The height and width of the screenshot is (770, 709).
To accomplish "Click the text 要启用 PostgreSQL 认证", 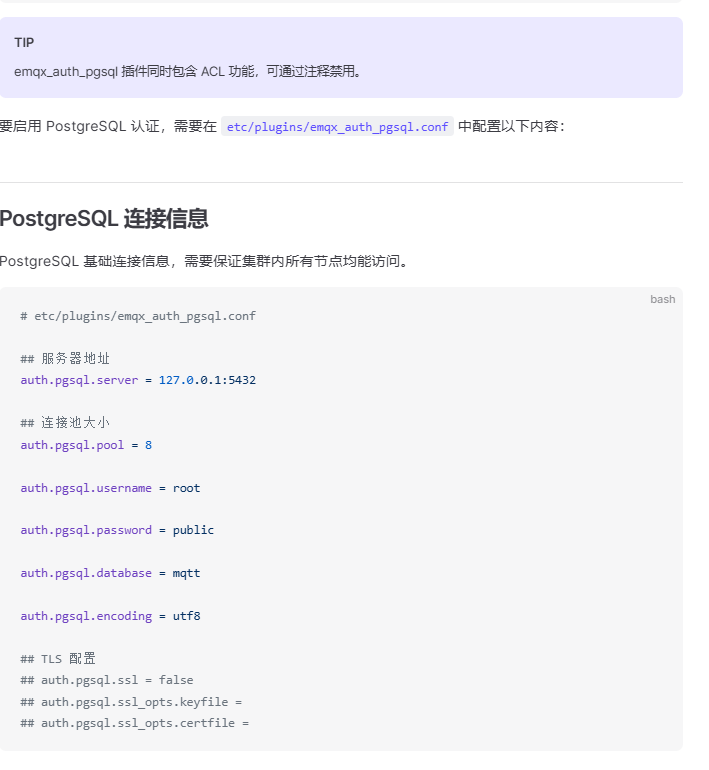I will click(x=80, y=127).
